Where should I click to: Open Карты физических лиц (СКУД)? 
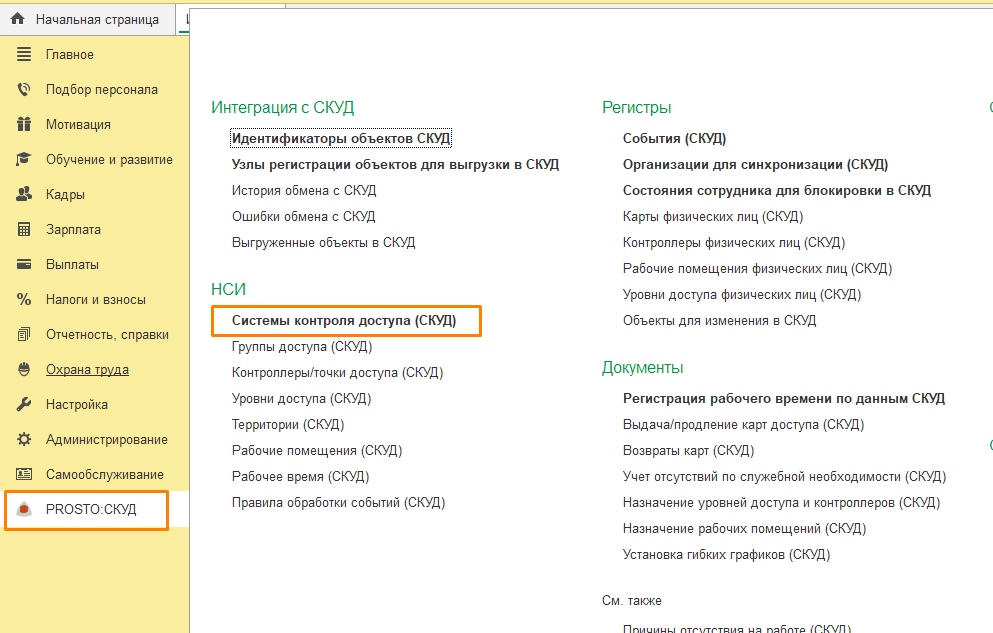(x=712, y=217)
